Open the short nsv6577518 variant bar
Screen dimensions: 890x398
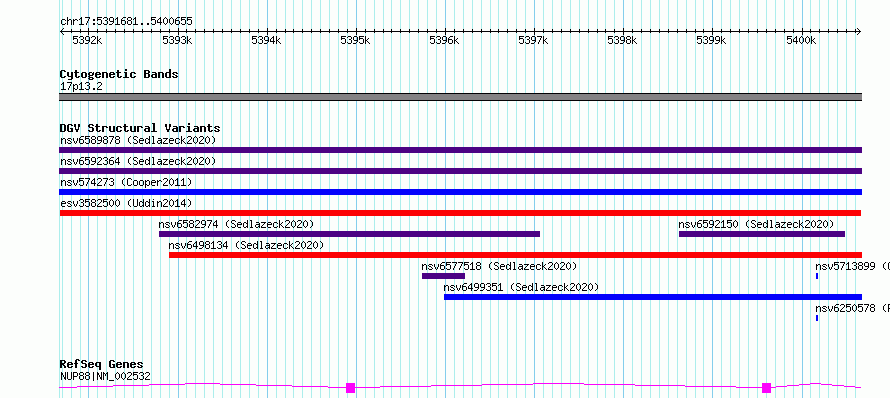click(443, 276)
